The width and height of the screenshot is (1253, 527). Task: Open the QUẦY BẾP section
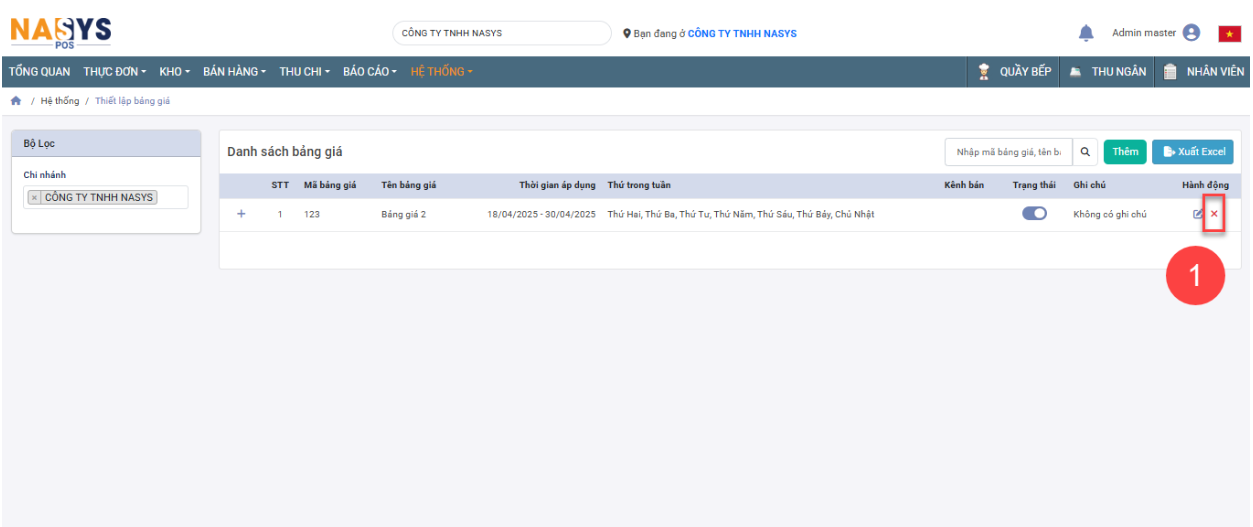point(1014,72)
